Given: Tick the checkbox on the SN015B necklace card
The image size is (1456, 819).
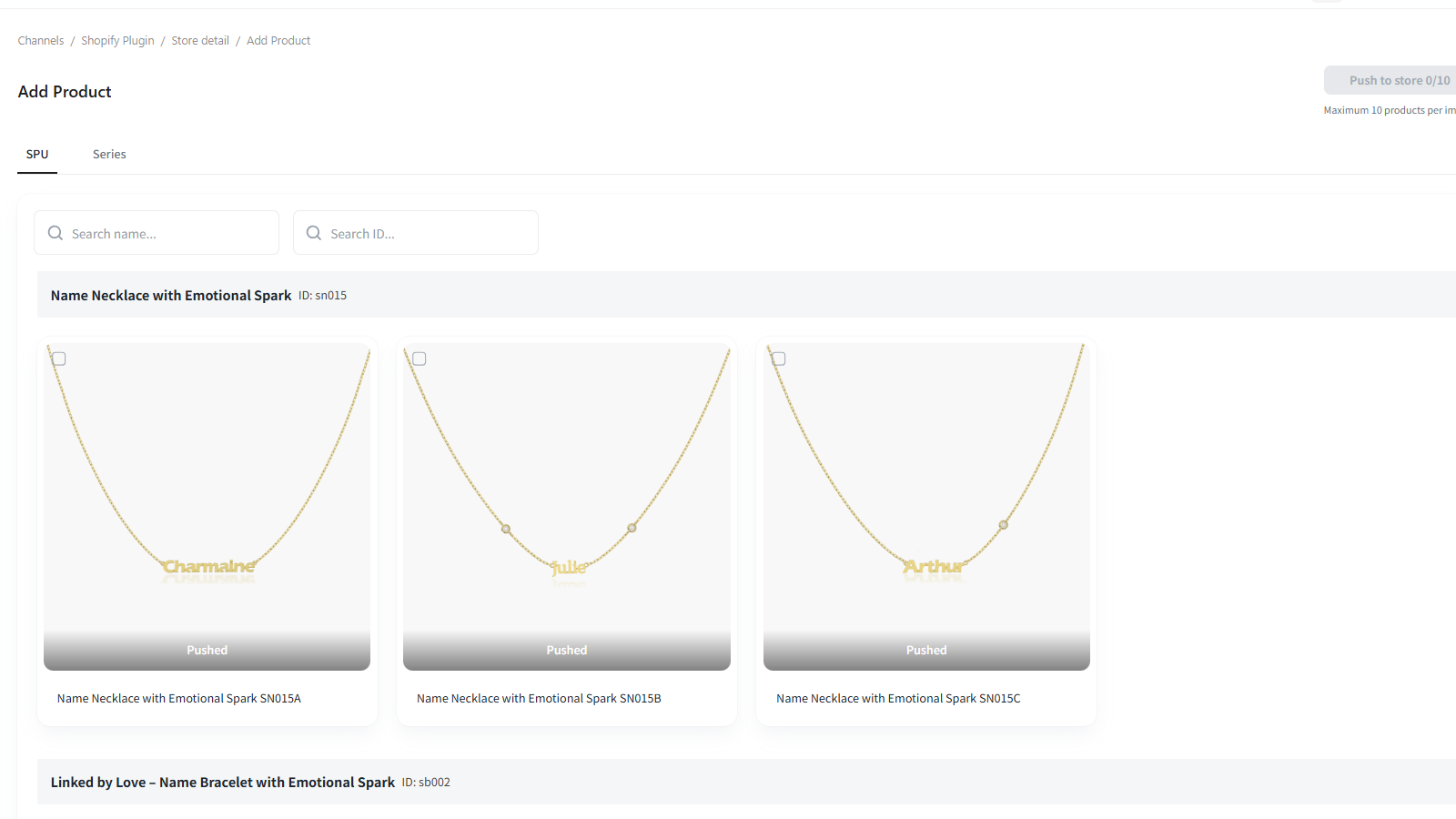Looking at the screenshot, I should tap(420, 359).
